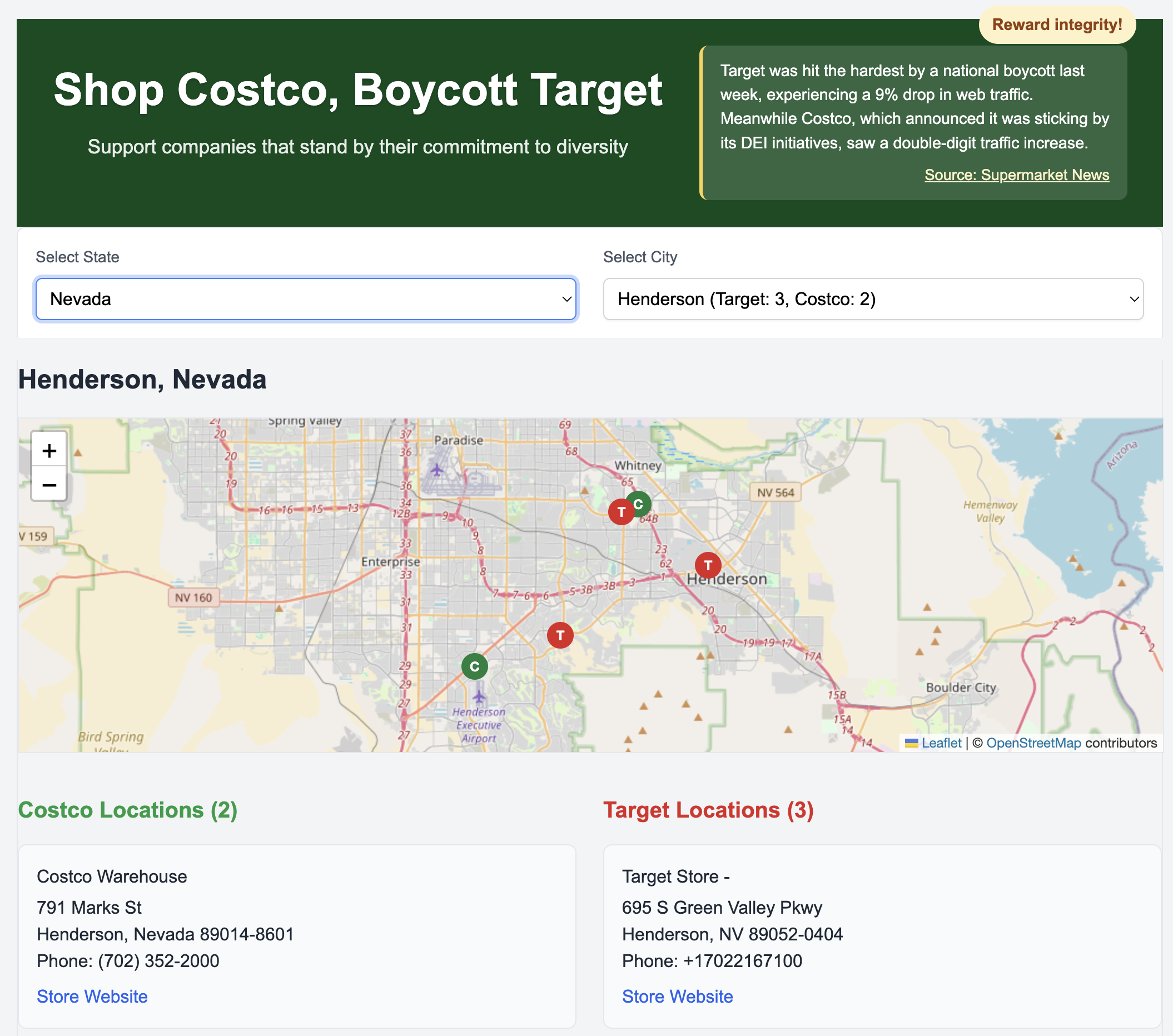This screenshot has height=1036, width=1173.
Task: Click the "695 S Green Valley Pkwy" address
Action: click(722, 908)
